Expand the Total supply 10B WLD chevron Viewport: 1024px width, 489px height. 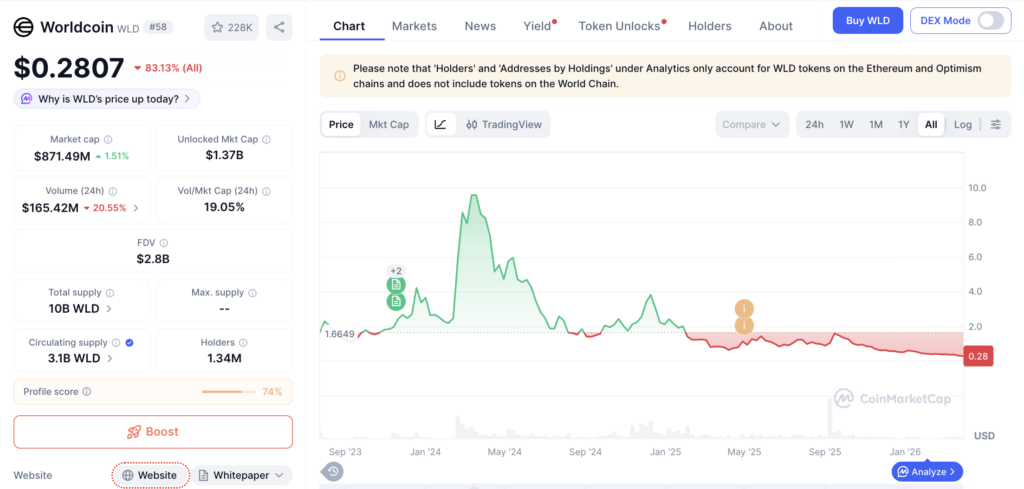click(x=109, y=309)
